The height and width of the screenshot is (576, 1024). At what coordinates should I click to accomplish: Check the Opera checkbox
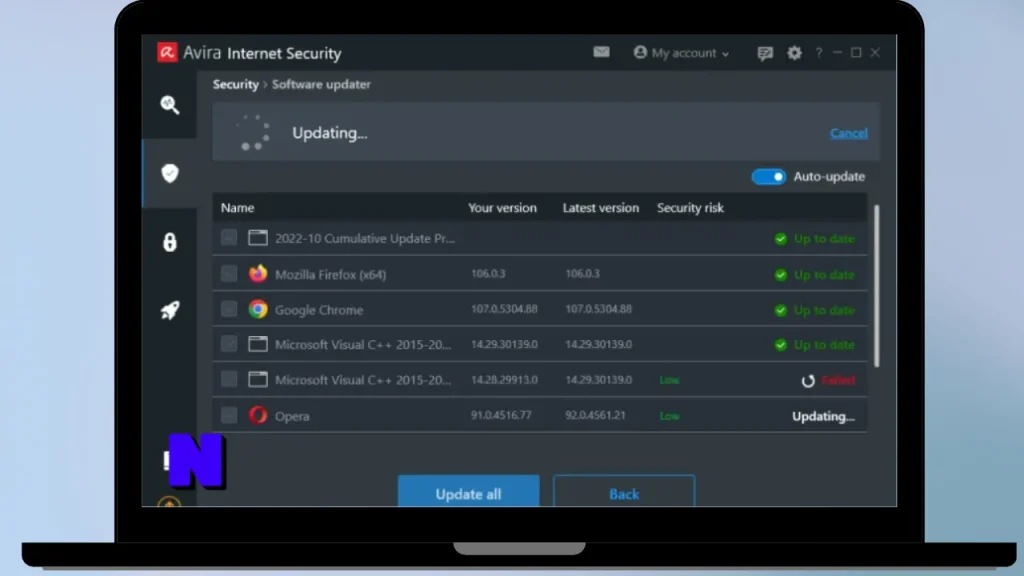click(x=229, y=415)
